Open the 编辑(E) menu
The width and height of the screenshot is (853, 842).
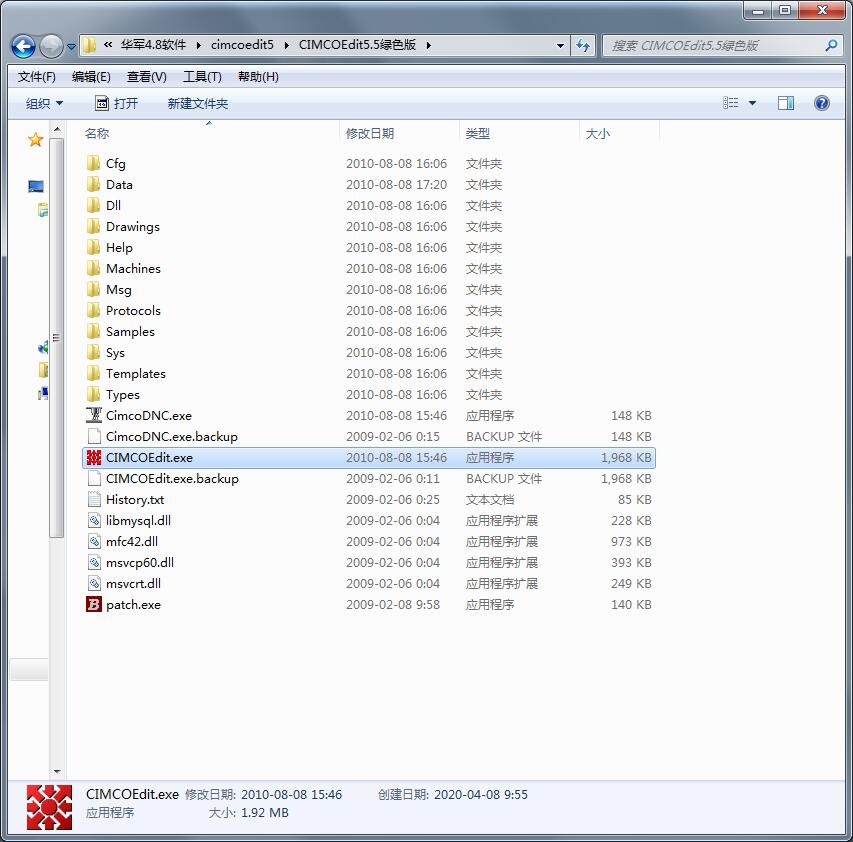tap(91, 77)
